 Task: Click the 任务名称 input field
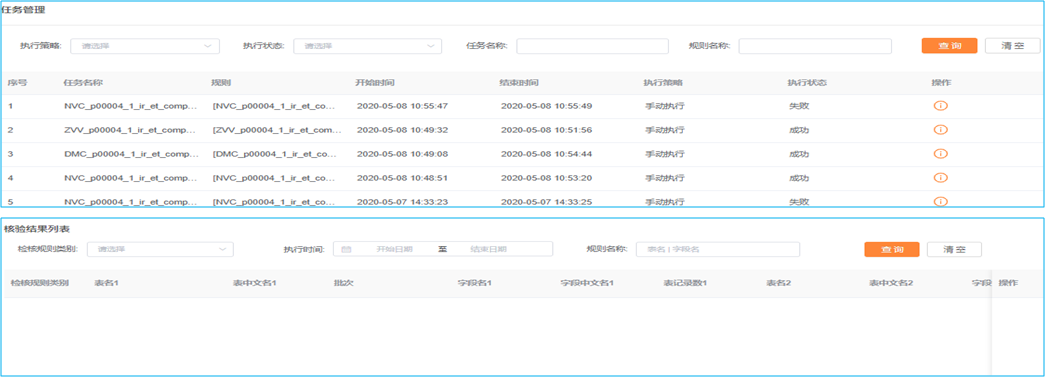tap(592, 46)
